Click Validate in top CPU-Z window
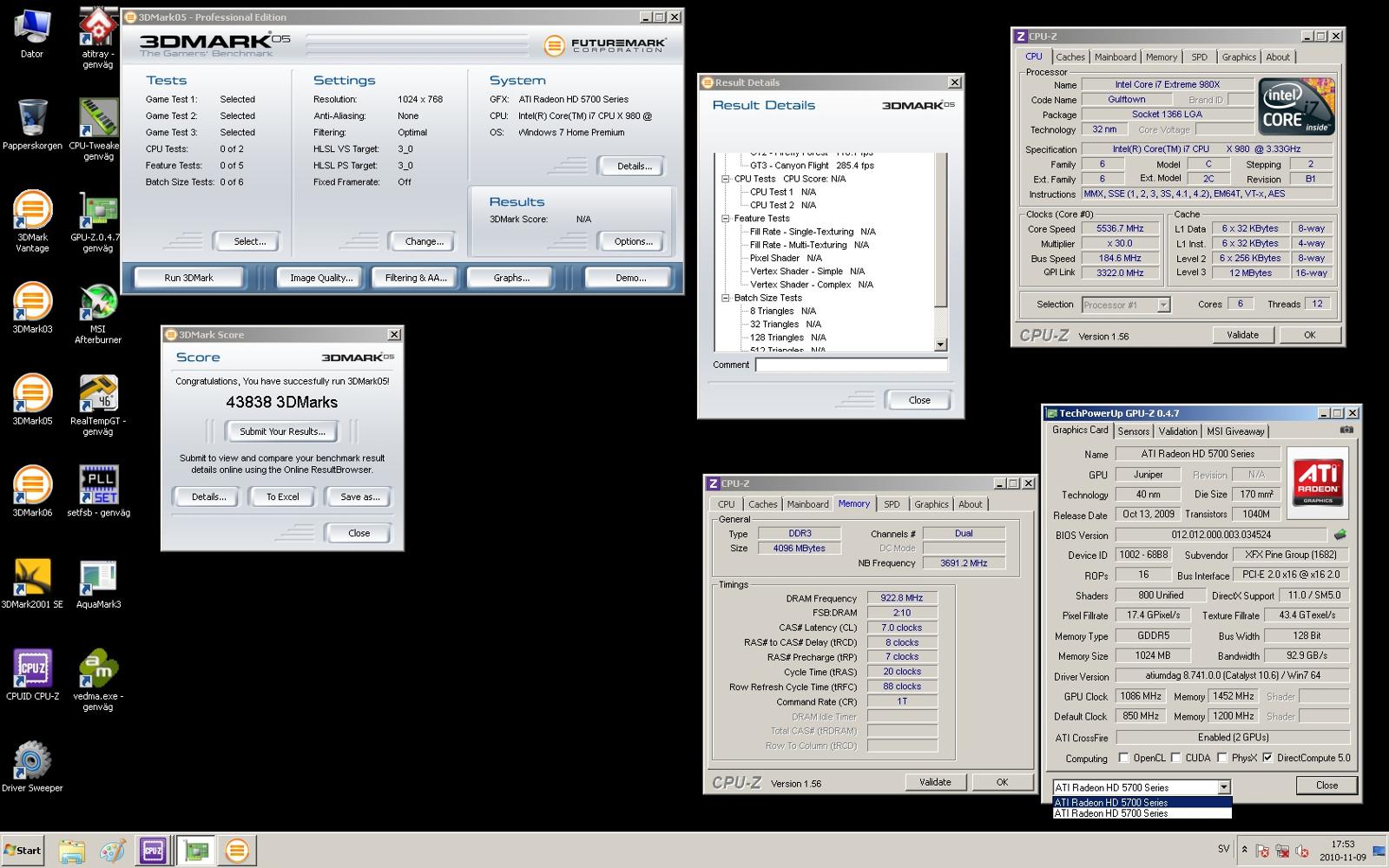 point(1242,335)
